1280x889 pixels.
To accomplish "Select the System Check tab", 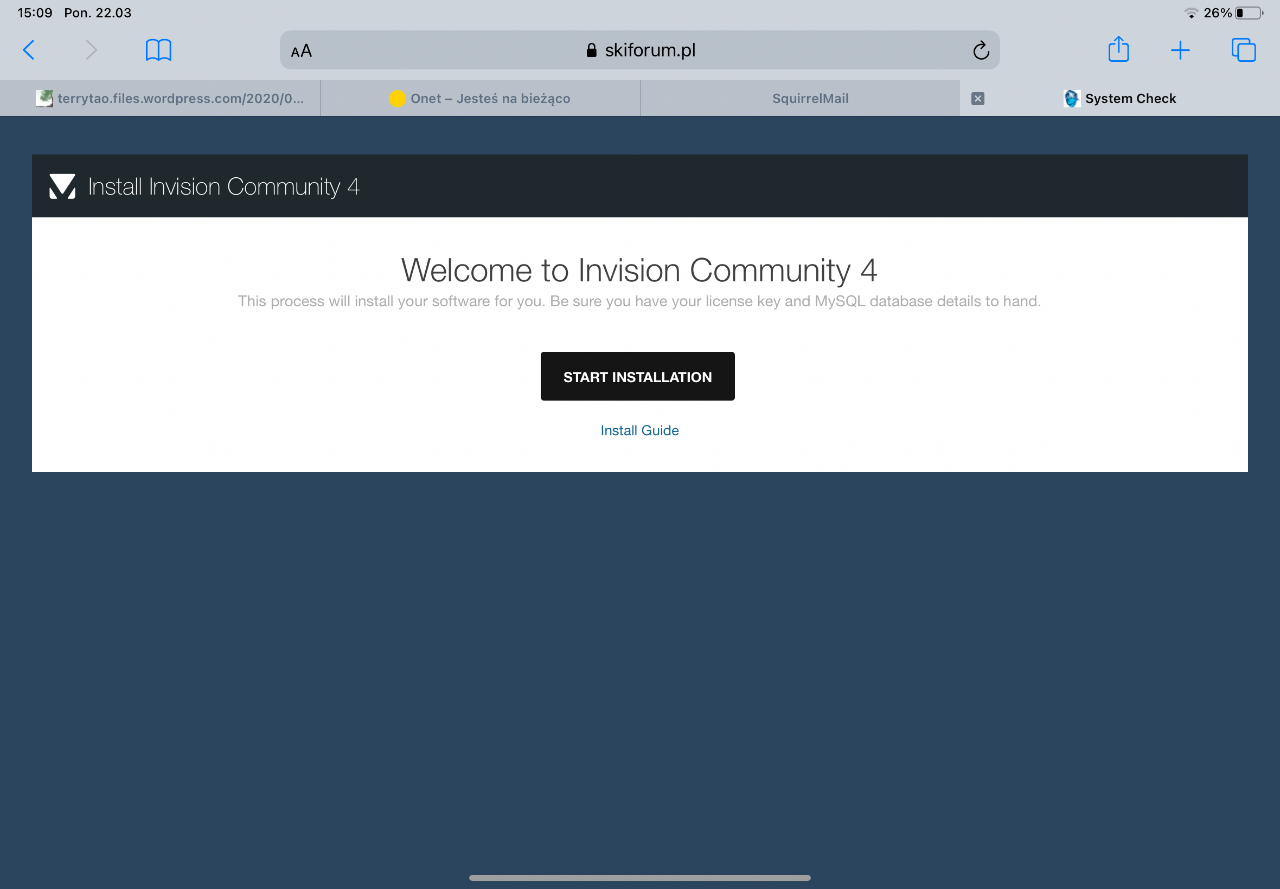I will click(1120, 98).
